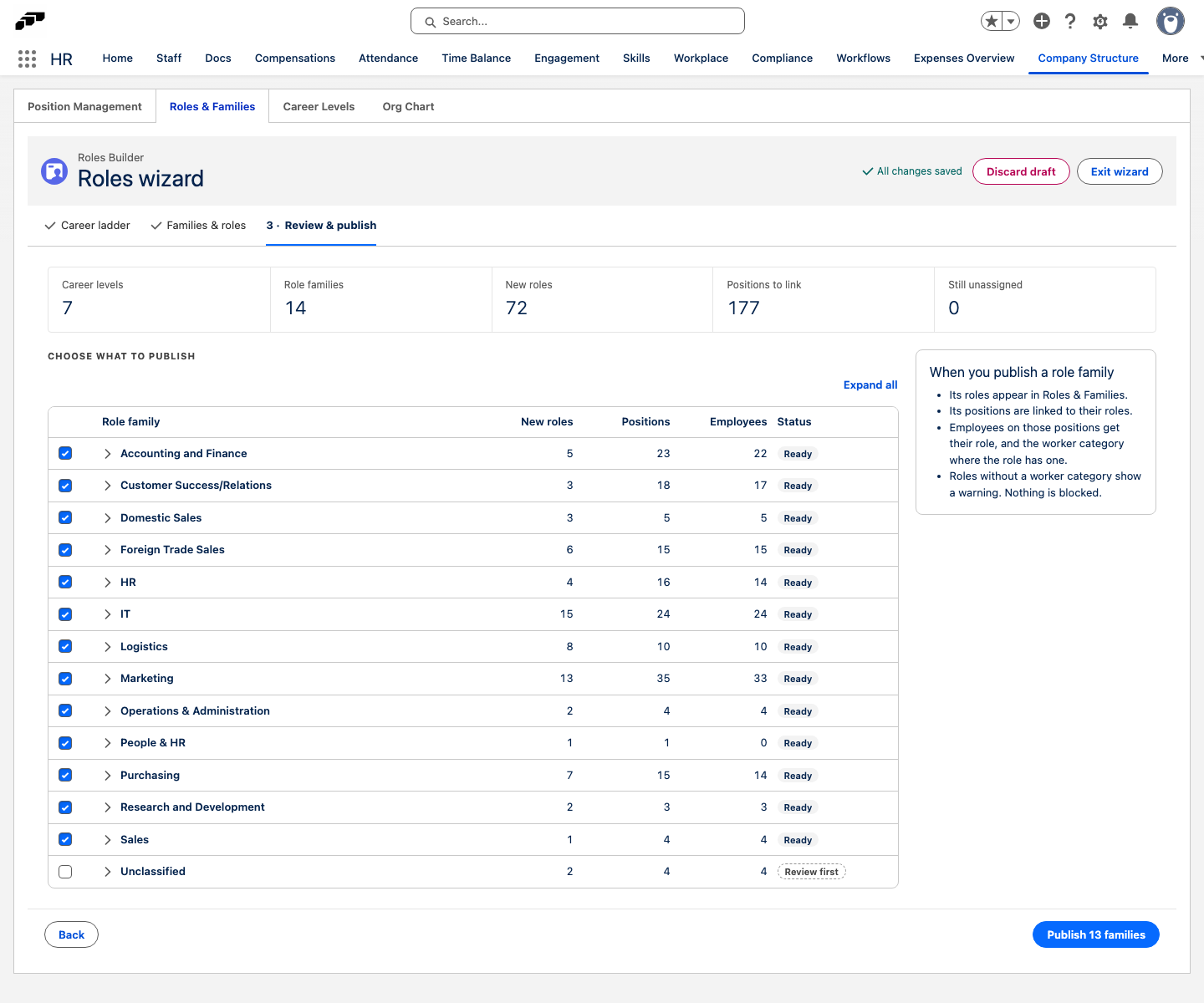
Task: Expand the Foreign Trade Sales row
Action: pyautogui.click(x=107, y=550)
